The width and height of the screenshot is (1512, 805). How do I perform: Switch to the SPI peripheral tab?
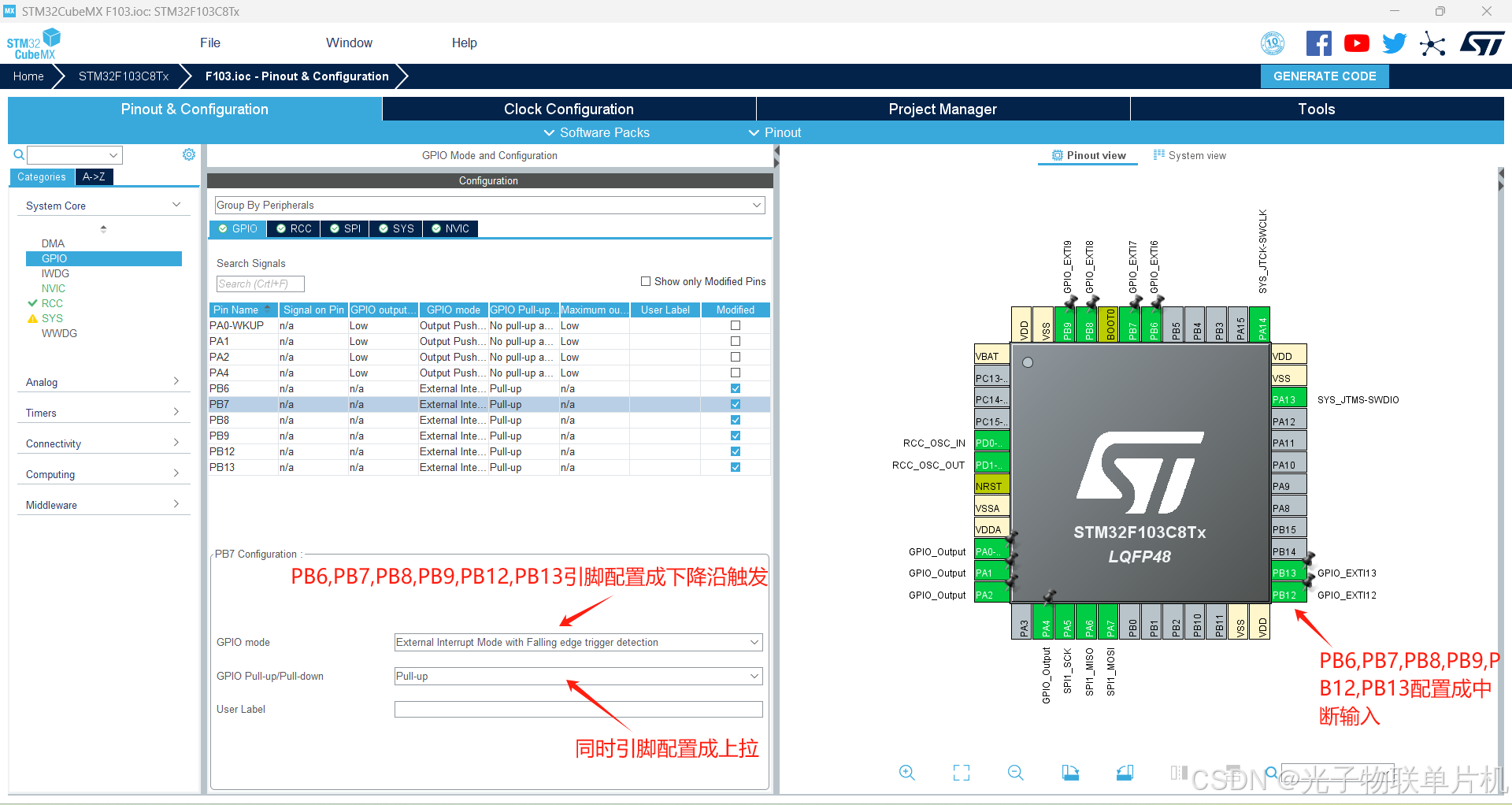[x=345, y=228]
